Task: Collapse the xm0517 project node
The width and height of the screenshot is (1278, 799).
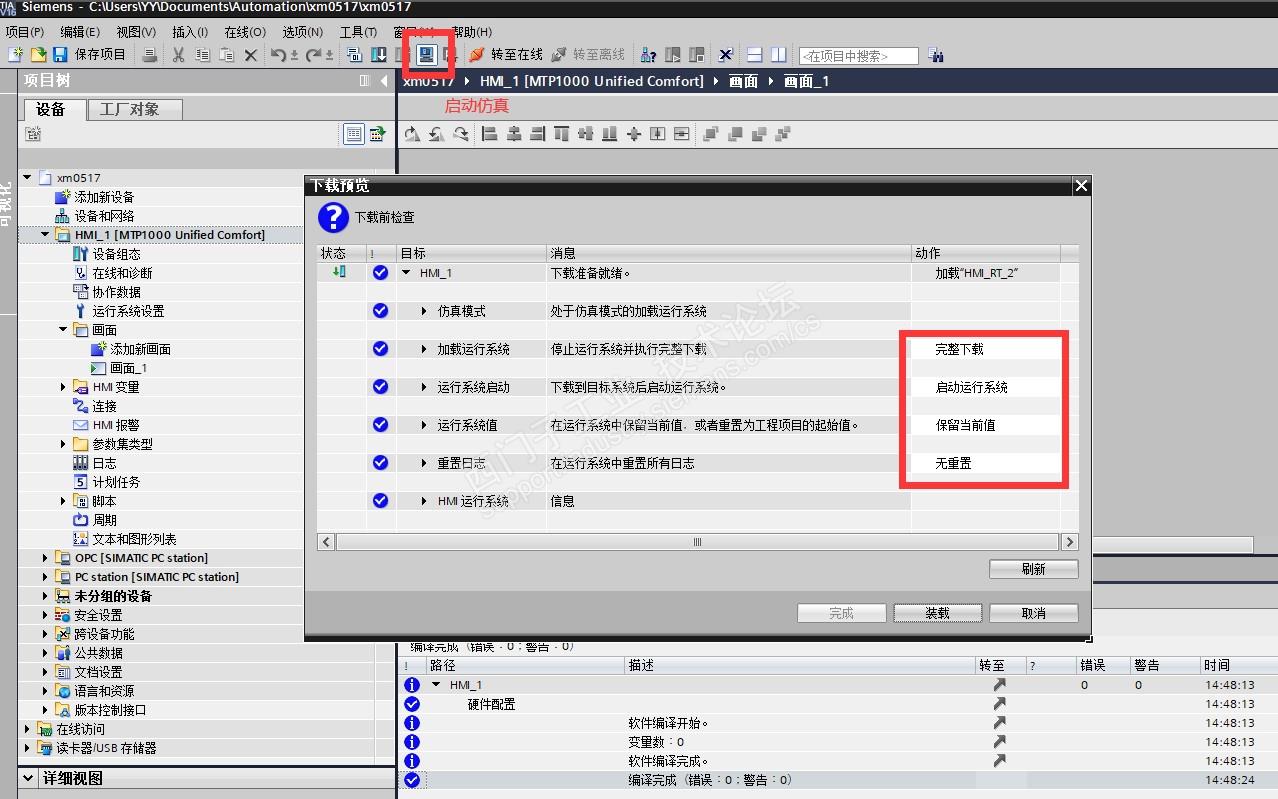Action: point(27,178)
